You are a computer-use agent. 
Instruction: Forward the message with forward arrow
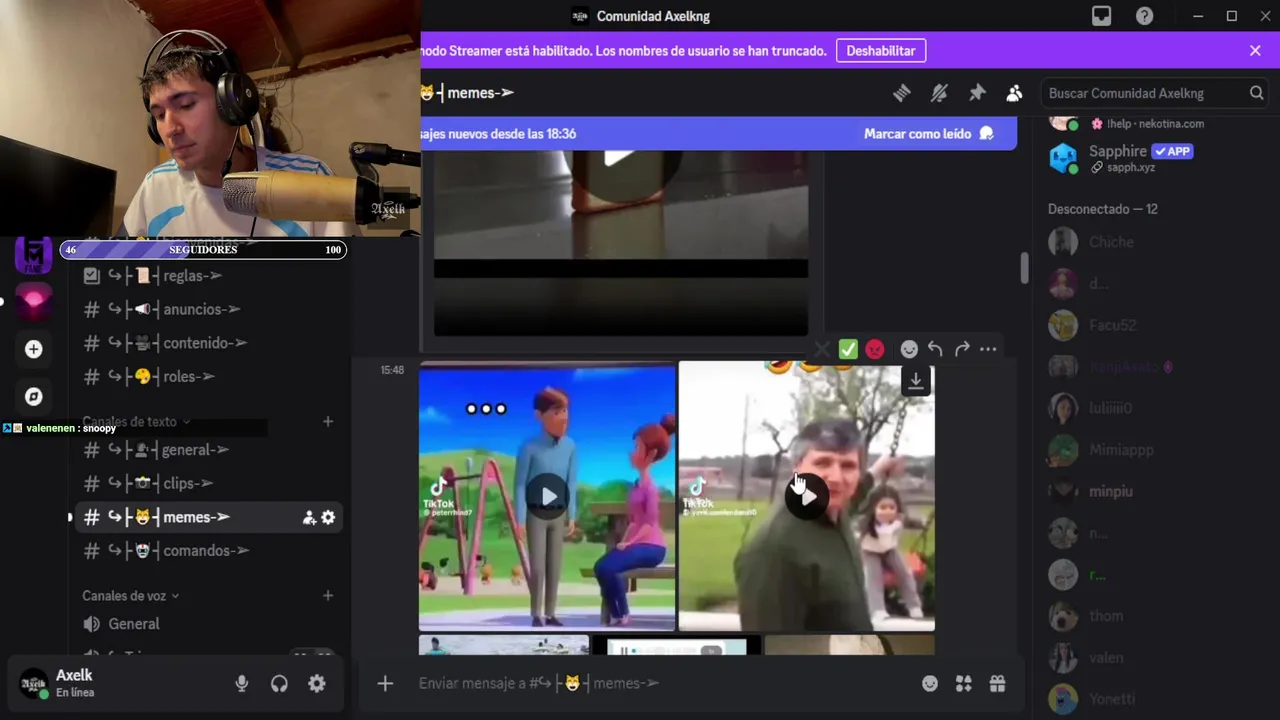[x=962, y=349]
